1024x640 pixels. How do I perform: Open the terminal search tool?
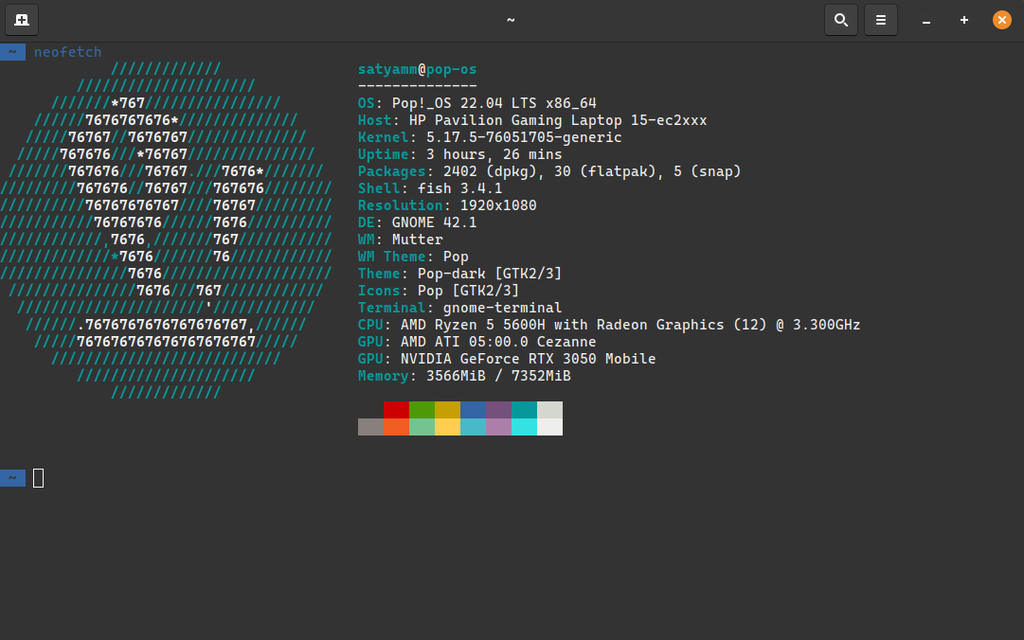pyautogui.click(x=841, y=20)
